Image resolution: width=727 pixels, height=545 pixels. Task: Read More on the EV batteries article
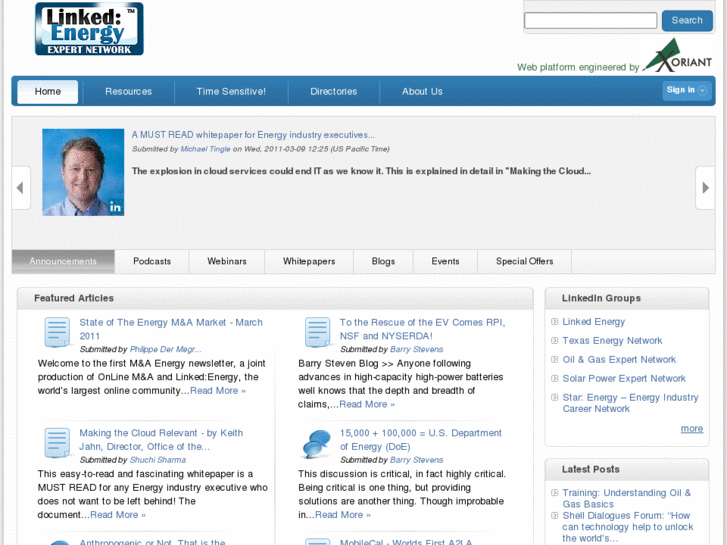367,404
